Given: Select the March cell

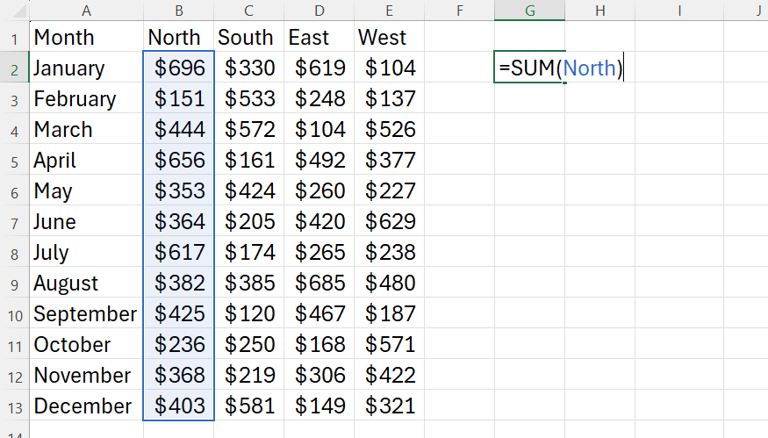Looking at the screenshot, I should [86, 129].
